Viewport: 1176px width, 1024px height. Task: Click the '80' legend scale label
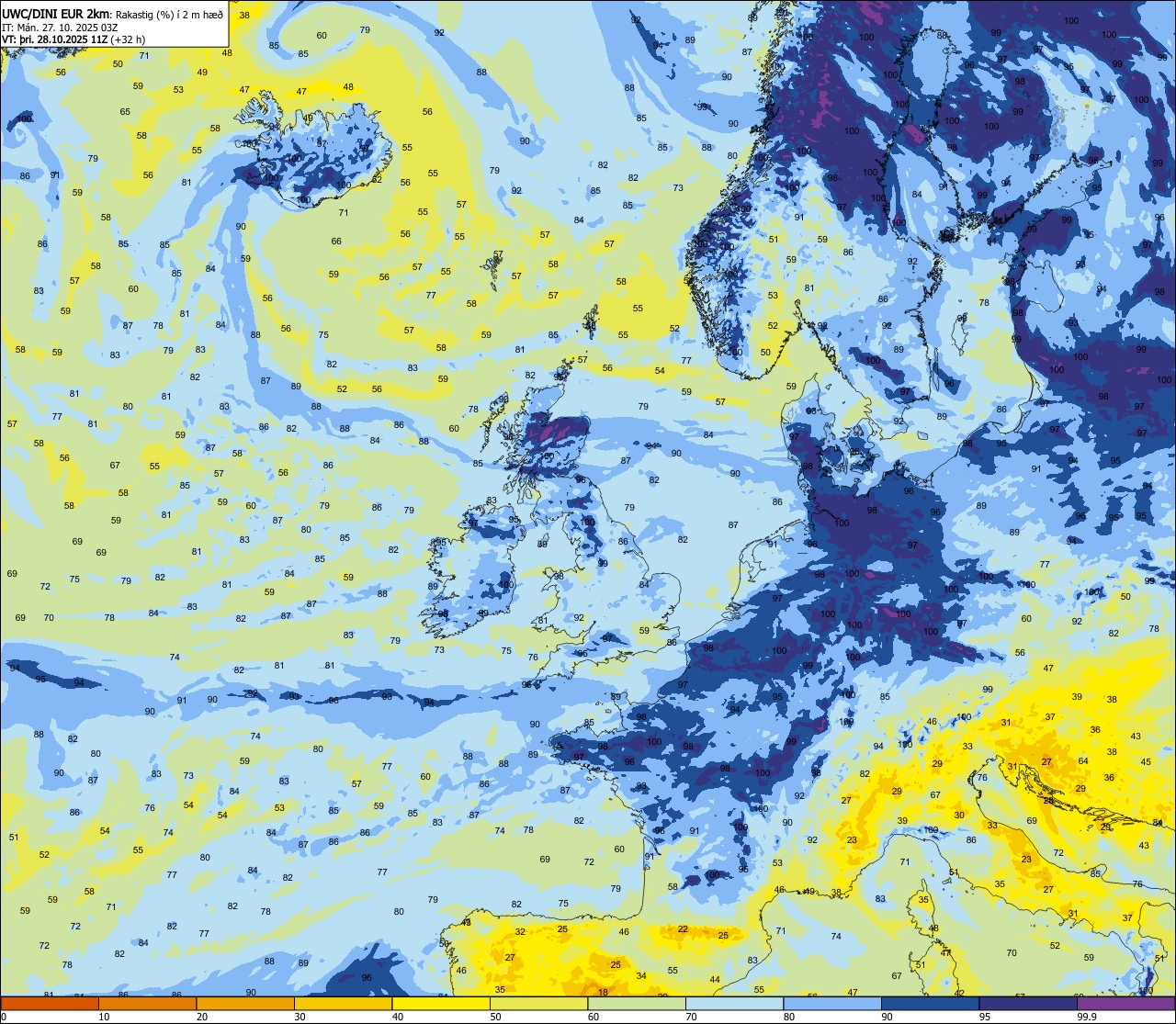(x=789, y=1017)
